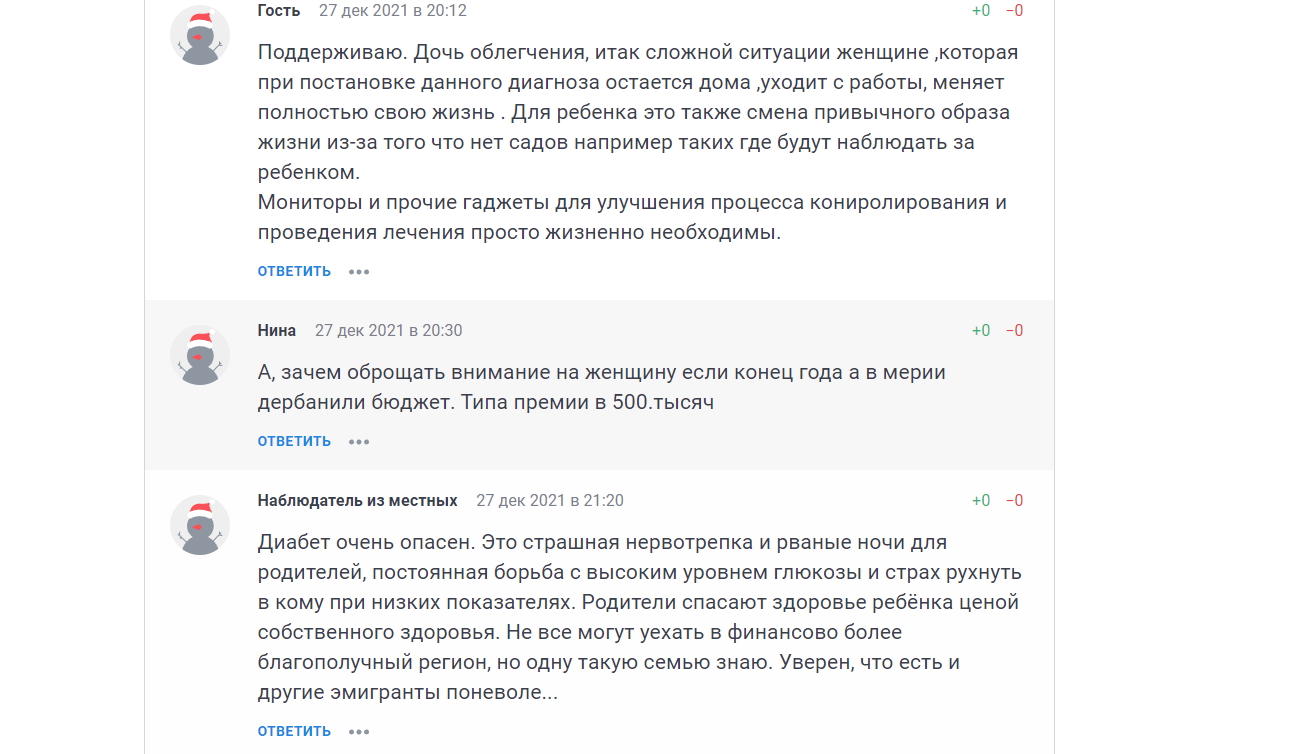Open three-dot menu under Наблюдатель's comment
The width and height of the screenshot is (1292, 754).
359,731
